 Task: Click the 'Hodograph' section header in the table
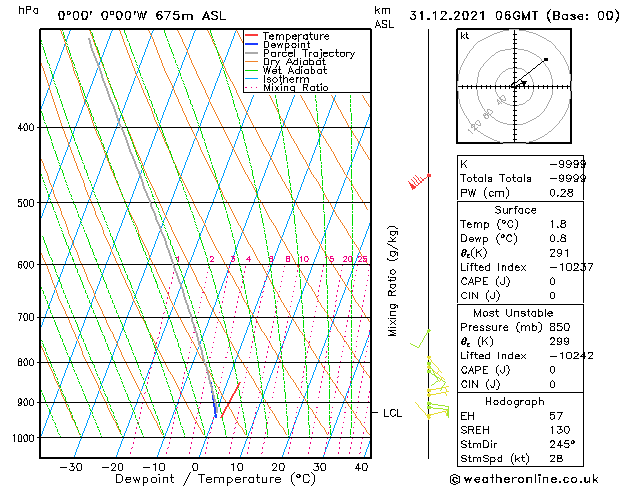point(515,401)
